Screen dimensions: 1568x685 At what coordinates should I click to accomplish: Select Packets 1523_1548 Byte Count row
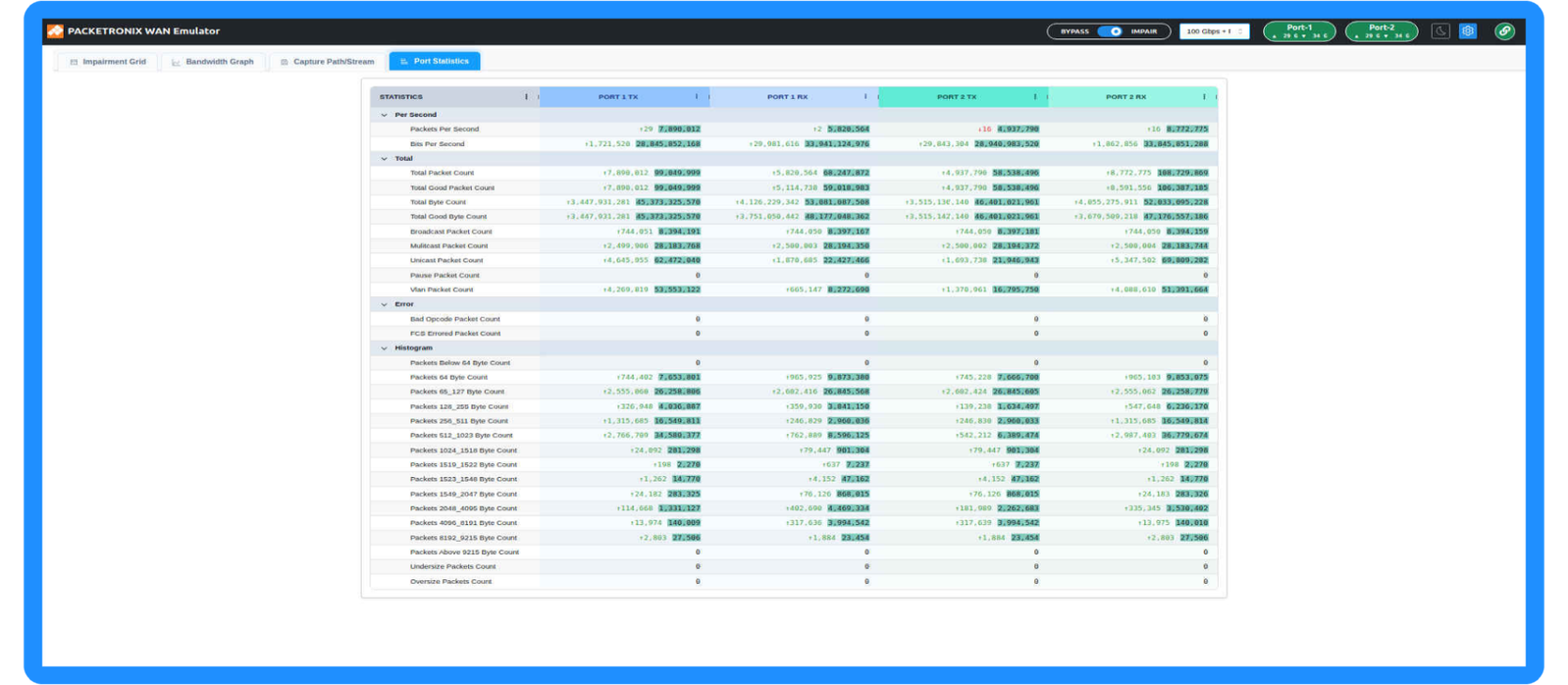click(x=463, y=479)
